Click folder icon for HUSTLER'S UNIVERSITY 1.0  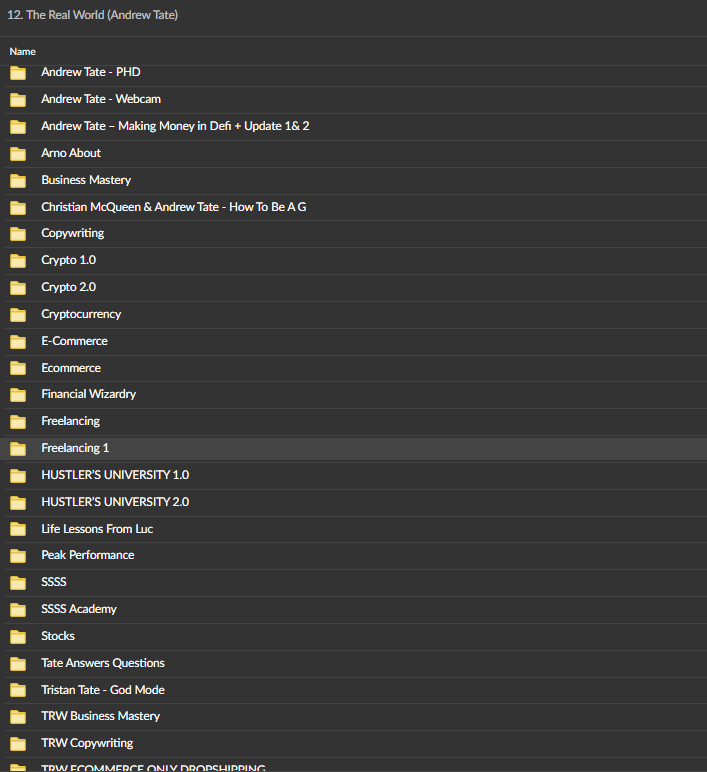click(x=18, y=476)
